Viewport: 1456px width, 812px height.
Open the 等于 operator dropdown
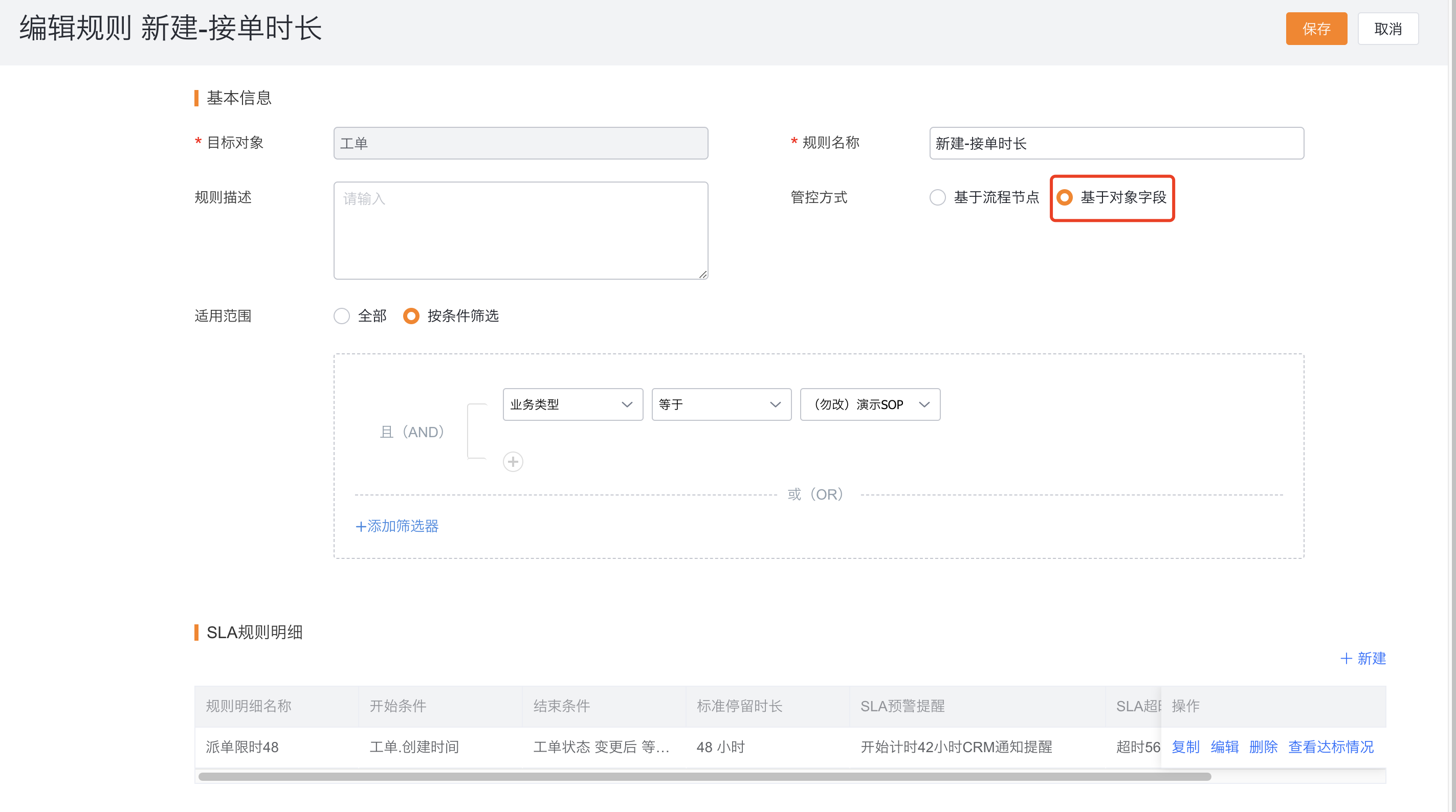pos(721,404)
